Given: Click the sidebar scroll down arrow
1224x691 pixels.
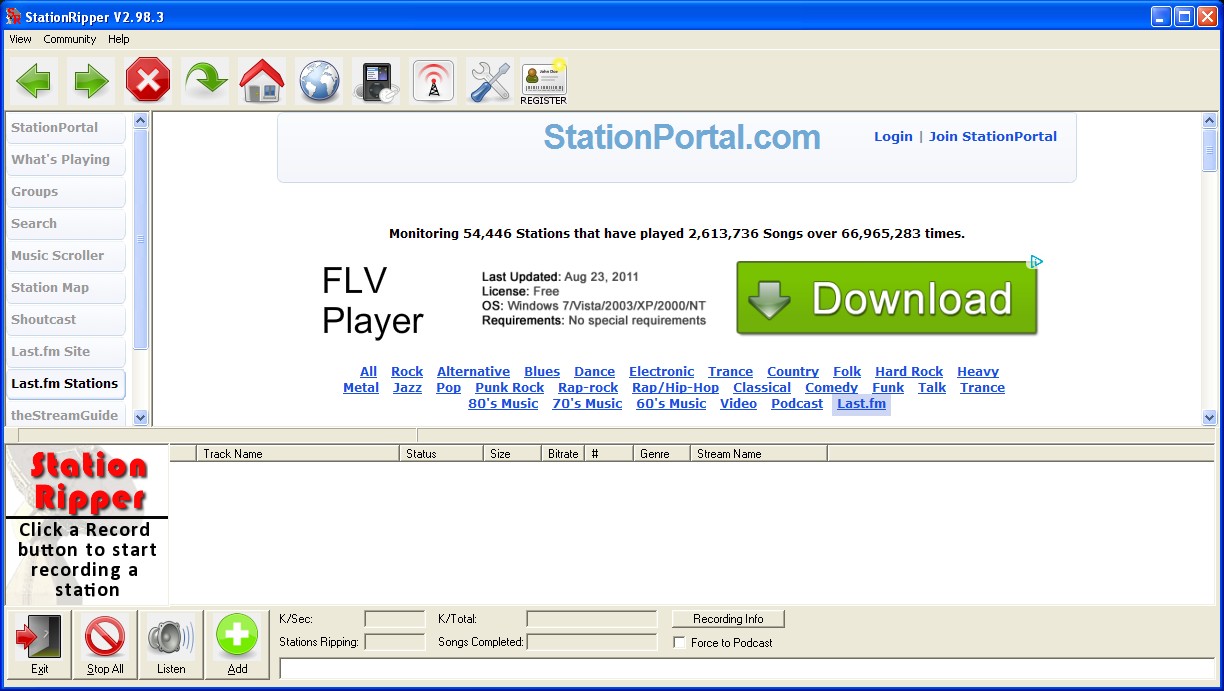Looking at the screenshot, I should (x=141, y=417).
